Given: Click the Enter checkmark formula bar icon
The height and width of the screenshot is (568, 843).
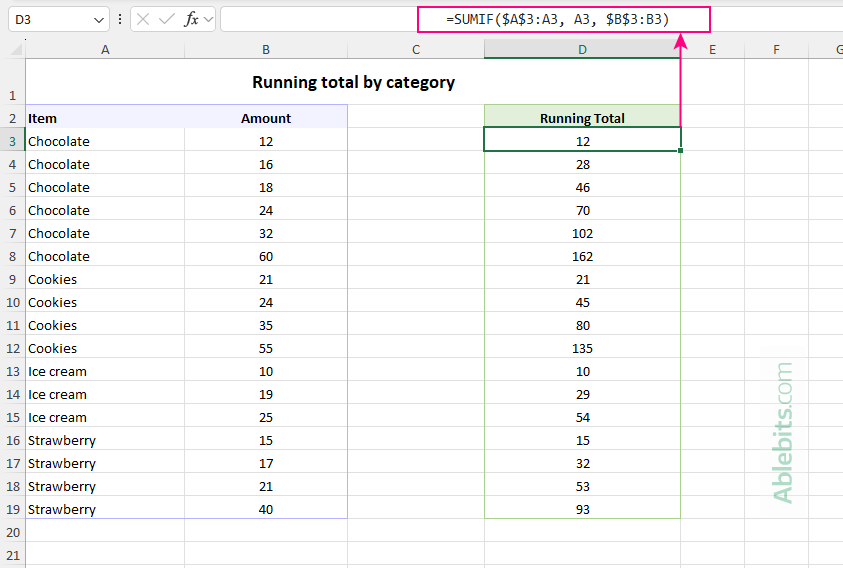Looking at the screenshot, I should (x=167, y=20).
